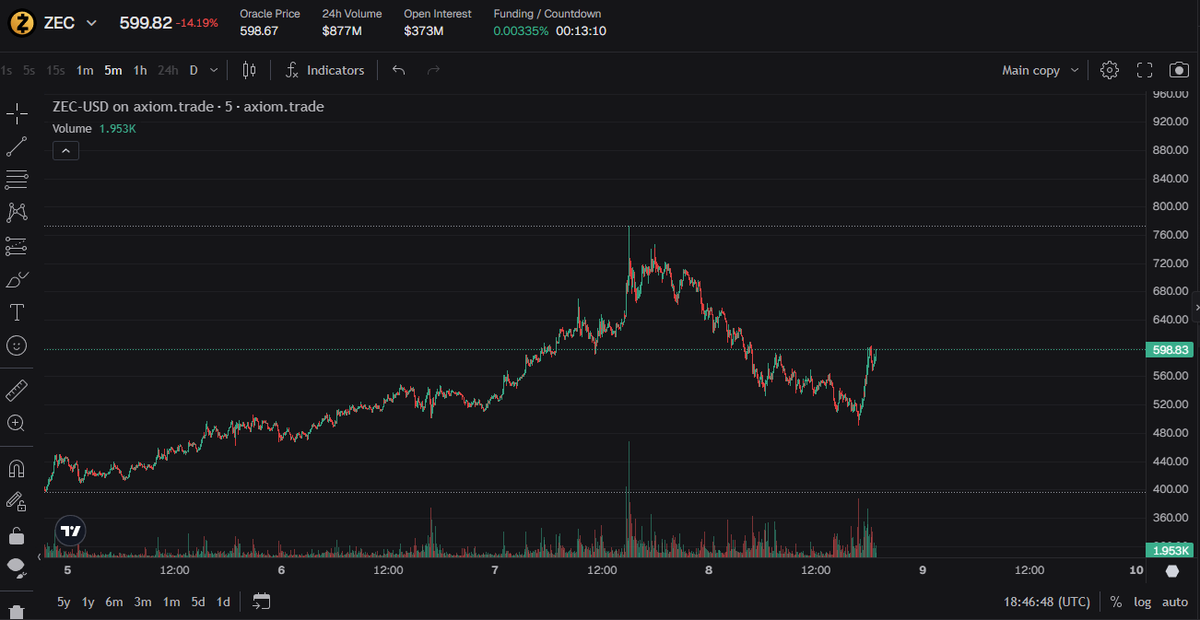This screenshot has height=620, width=1200.
Task: Switch to the 1s interval
Action: [x=7, y=70]
